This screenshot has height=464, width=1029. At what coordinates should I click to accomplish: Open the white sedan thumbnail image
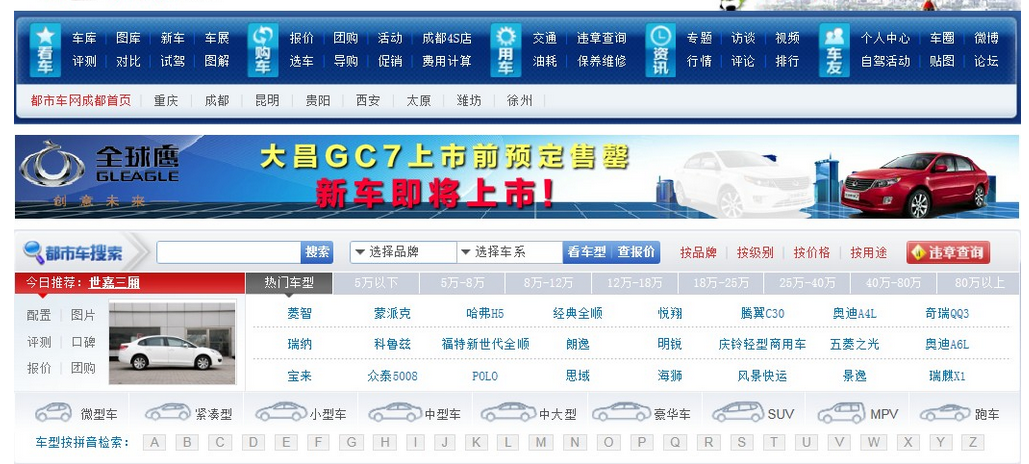[x=171, y=343]
